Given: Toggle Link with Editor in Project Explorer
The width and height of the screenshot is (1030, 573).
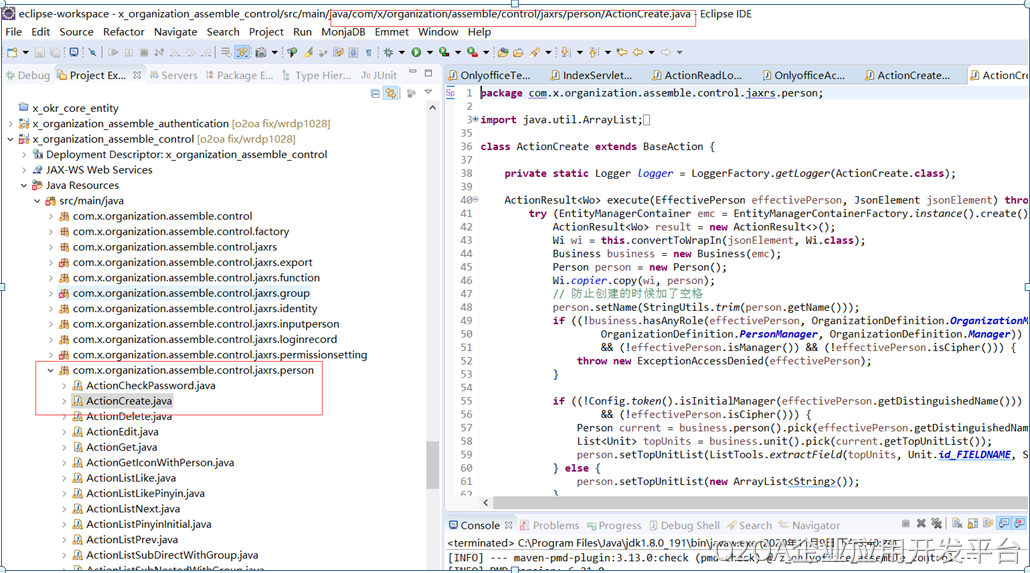Looking at the screenshot, I should pos(389,93).
